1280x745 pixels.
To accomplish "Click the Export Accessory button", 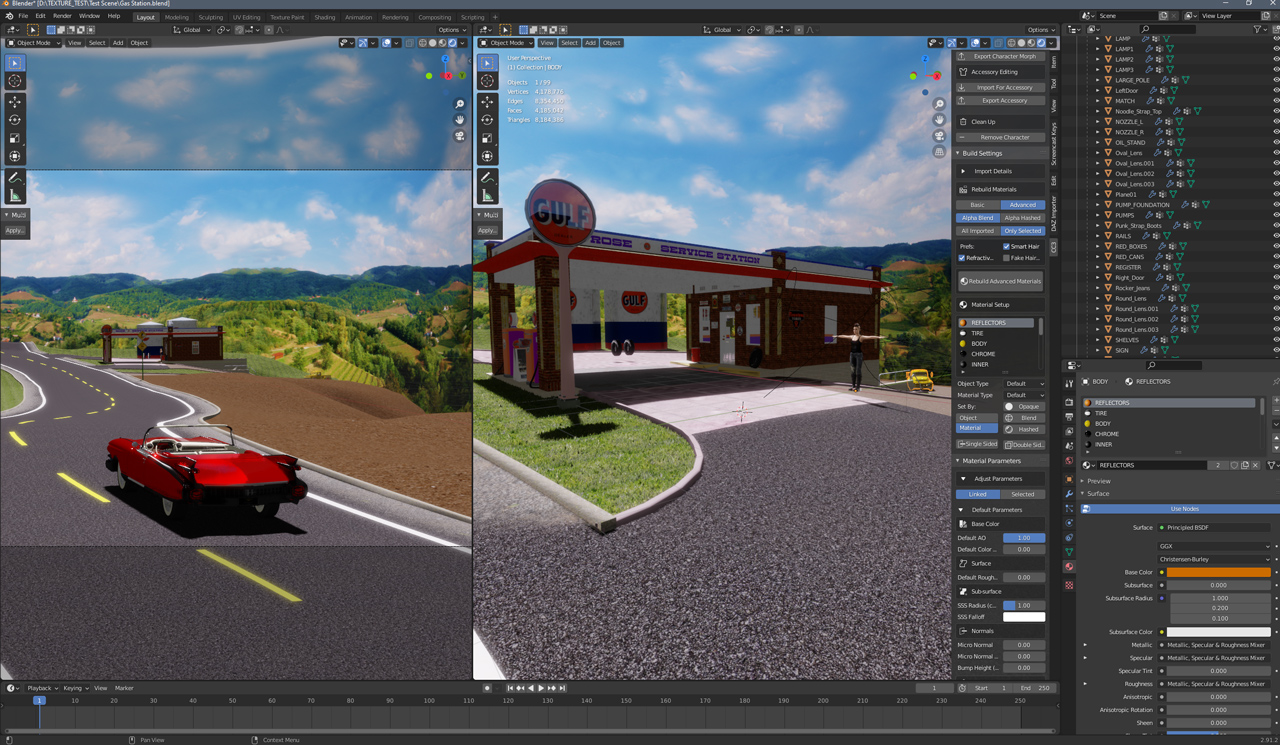I will (x=1001, y=101).
